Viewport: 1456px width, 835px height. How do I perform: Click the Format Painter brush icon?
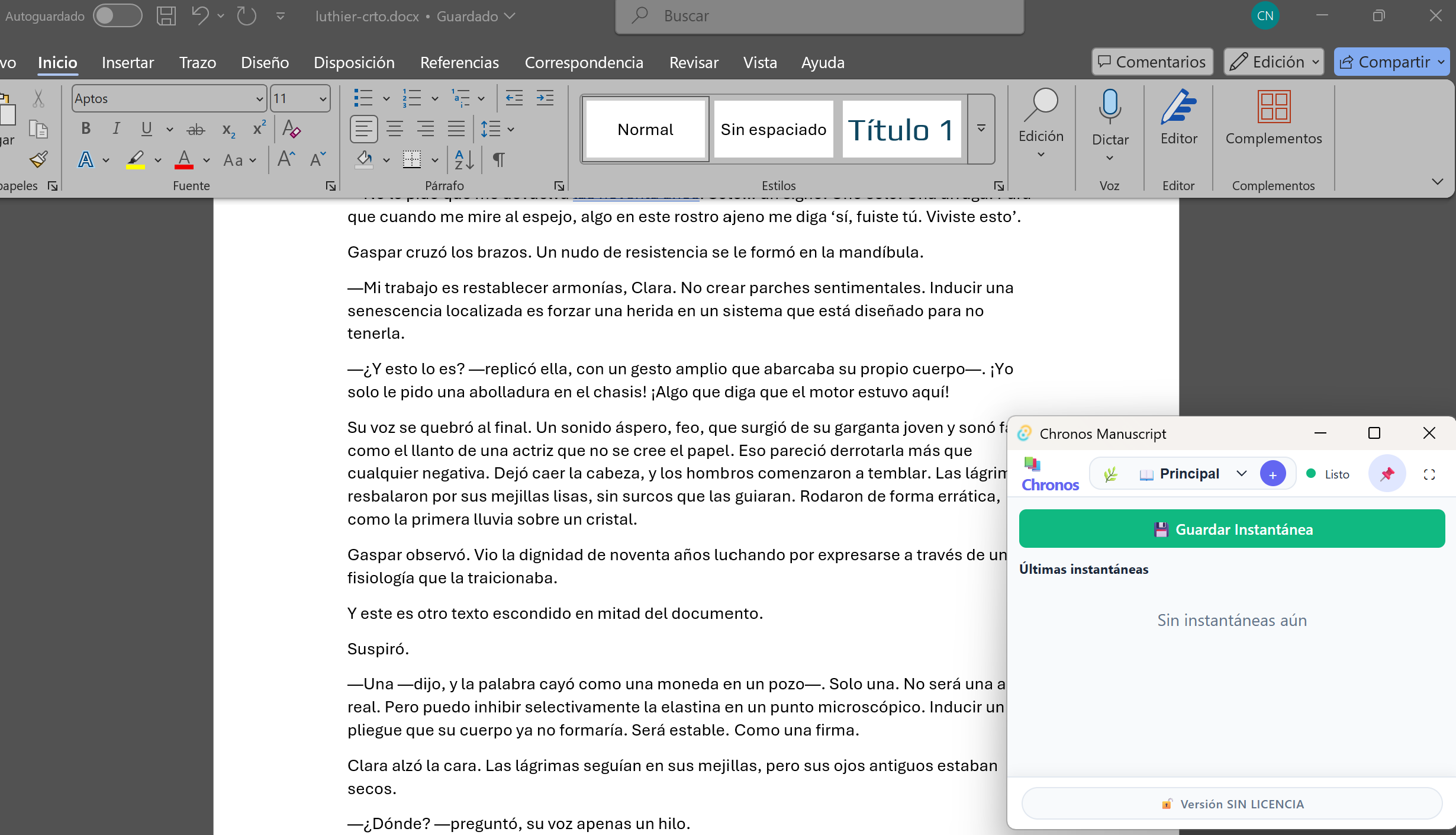[x=38, y=159]
